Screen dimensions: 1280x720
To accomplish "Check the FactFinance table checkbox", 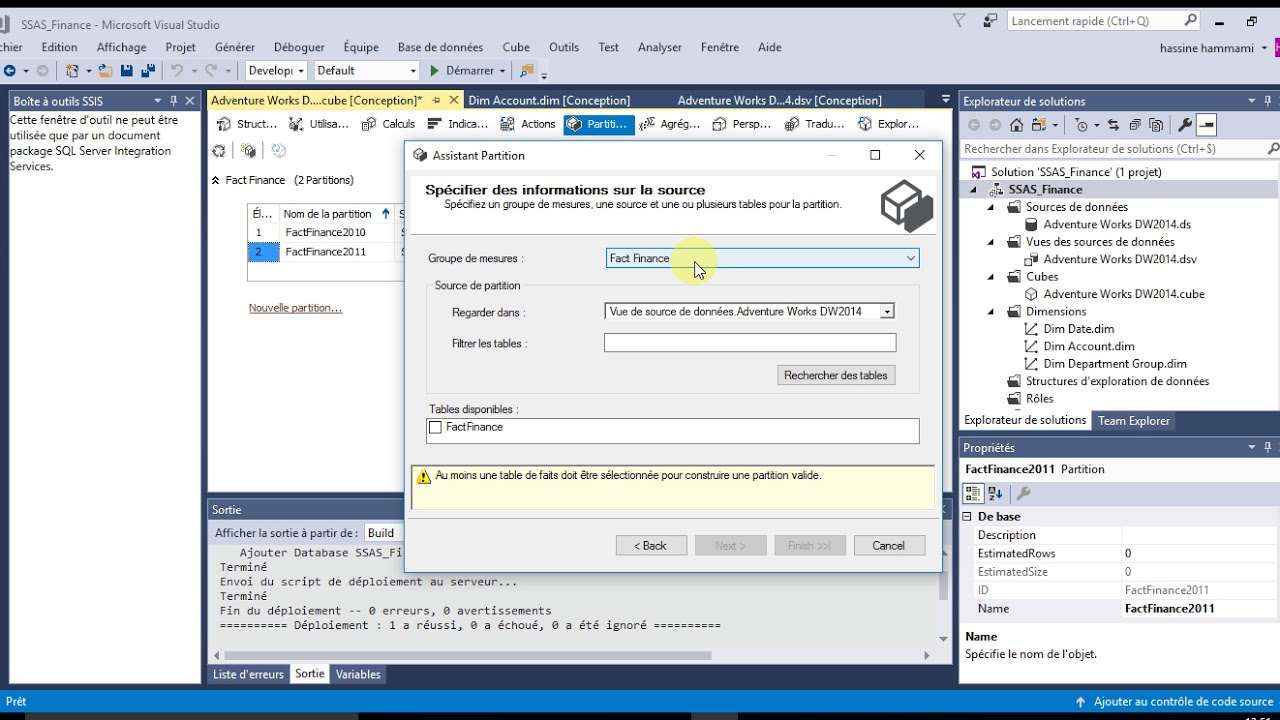I will 435,427.
